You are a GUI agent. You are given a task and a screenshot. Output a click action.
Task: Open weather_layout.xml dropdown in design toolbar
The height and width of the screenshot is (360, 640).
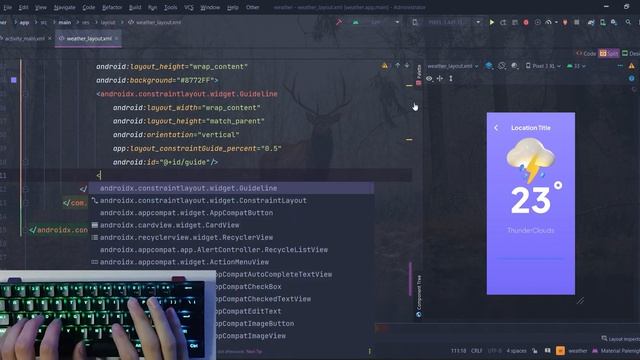pyautogui.click(x=453, y=66)
